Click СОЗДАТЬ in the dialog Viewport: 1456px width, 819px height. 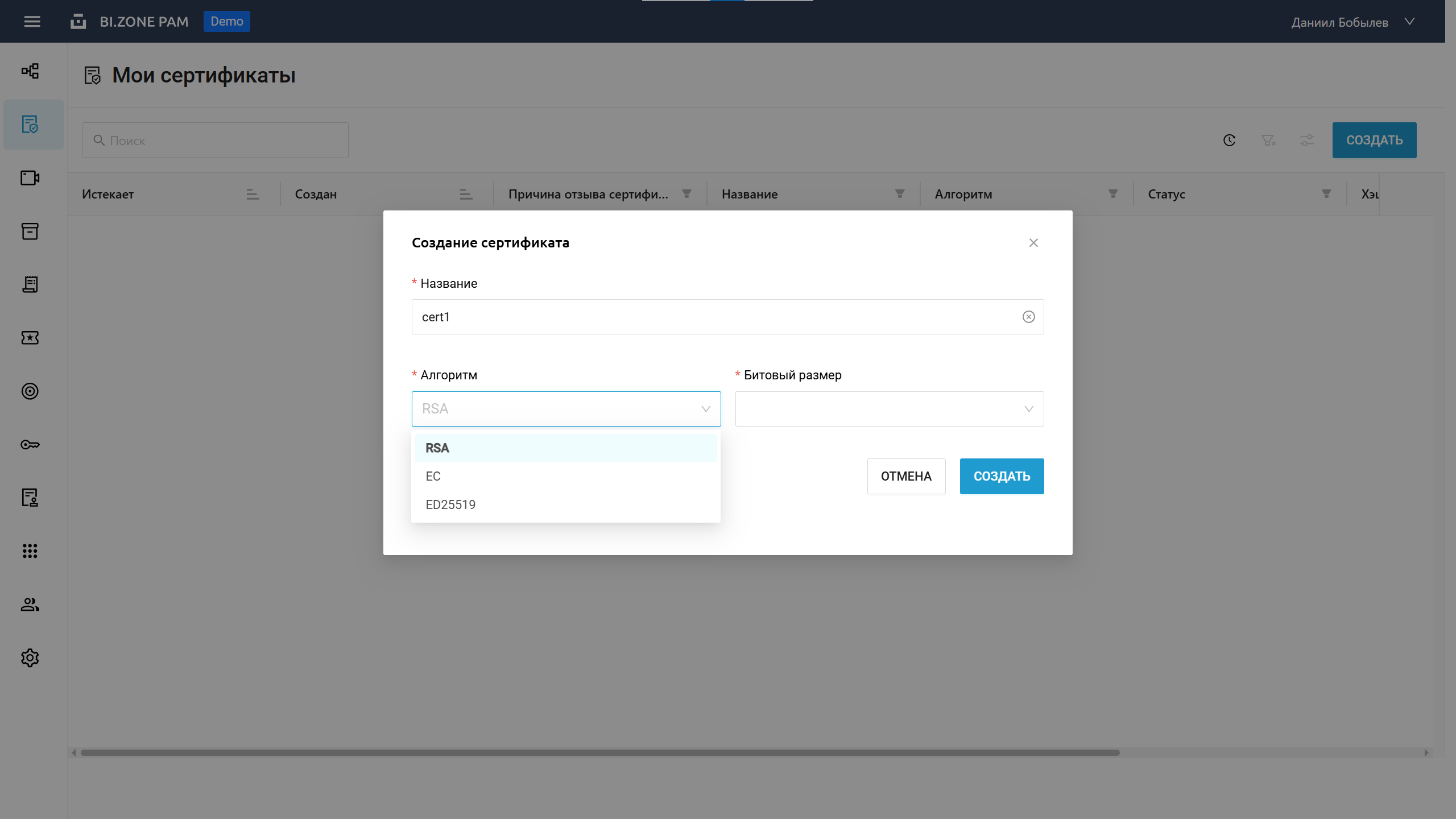(x=1002, y=477)
